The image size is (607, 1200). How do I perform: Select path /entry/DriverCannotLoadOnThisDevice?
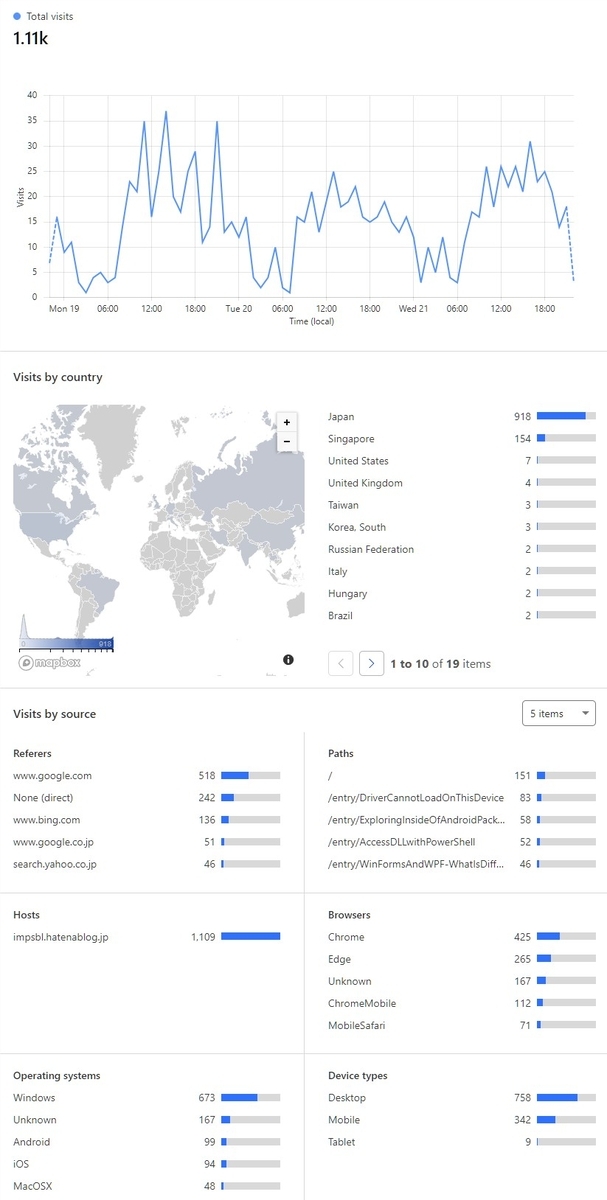tap(462, 797)
